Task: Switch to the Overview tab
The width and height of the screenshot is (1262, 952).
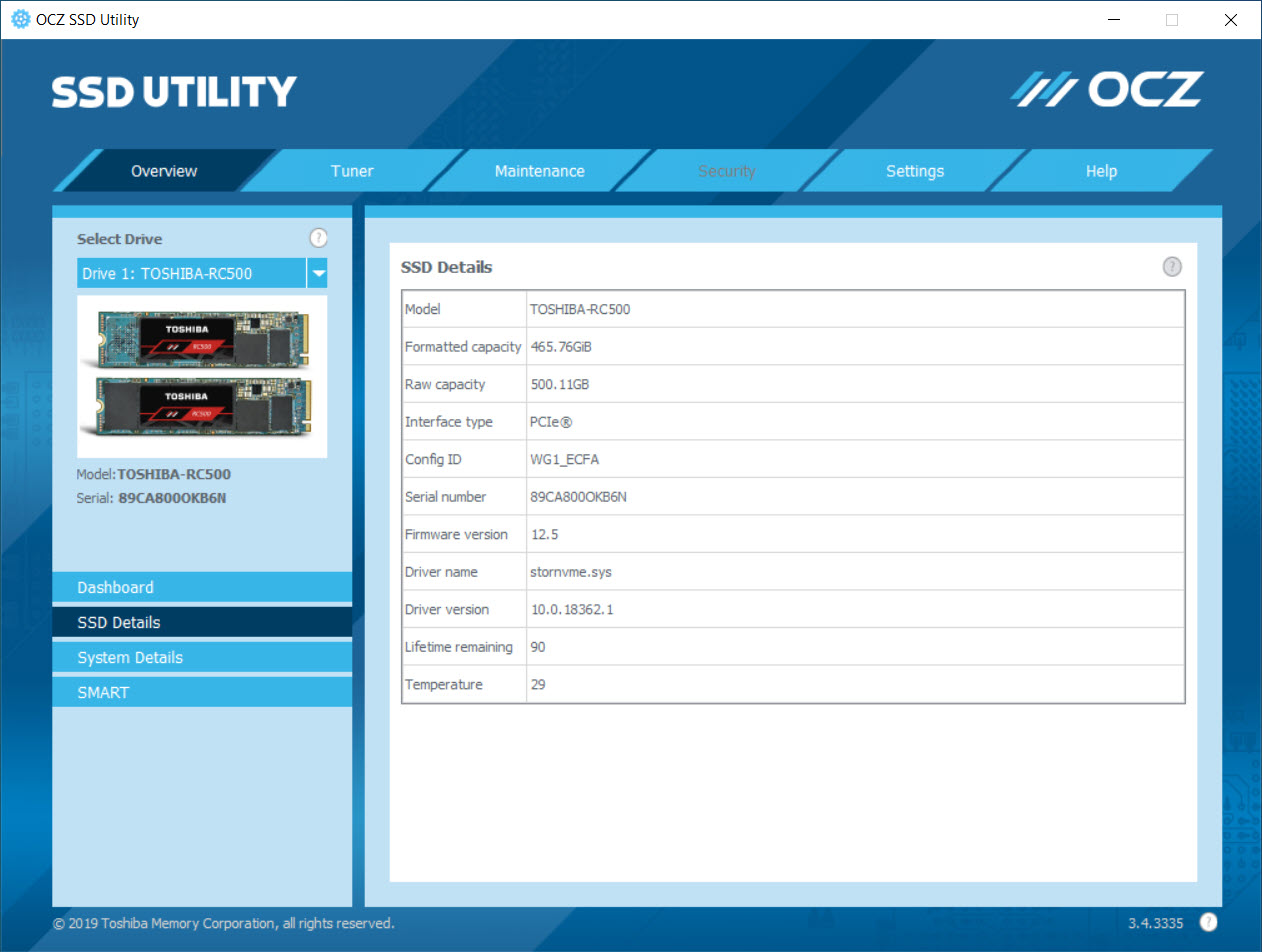Action: coord(164,171)
